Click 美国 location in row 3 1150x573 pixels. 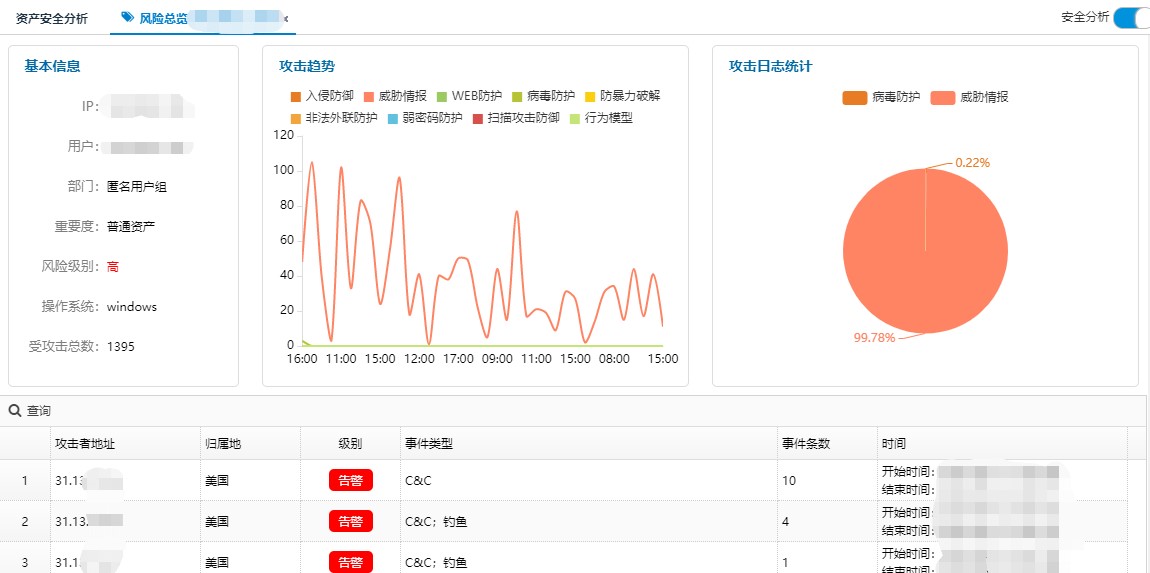217,563
